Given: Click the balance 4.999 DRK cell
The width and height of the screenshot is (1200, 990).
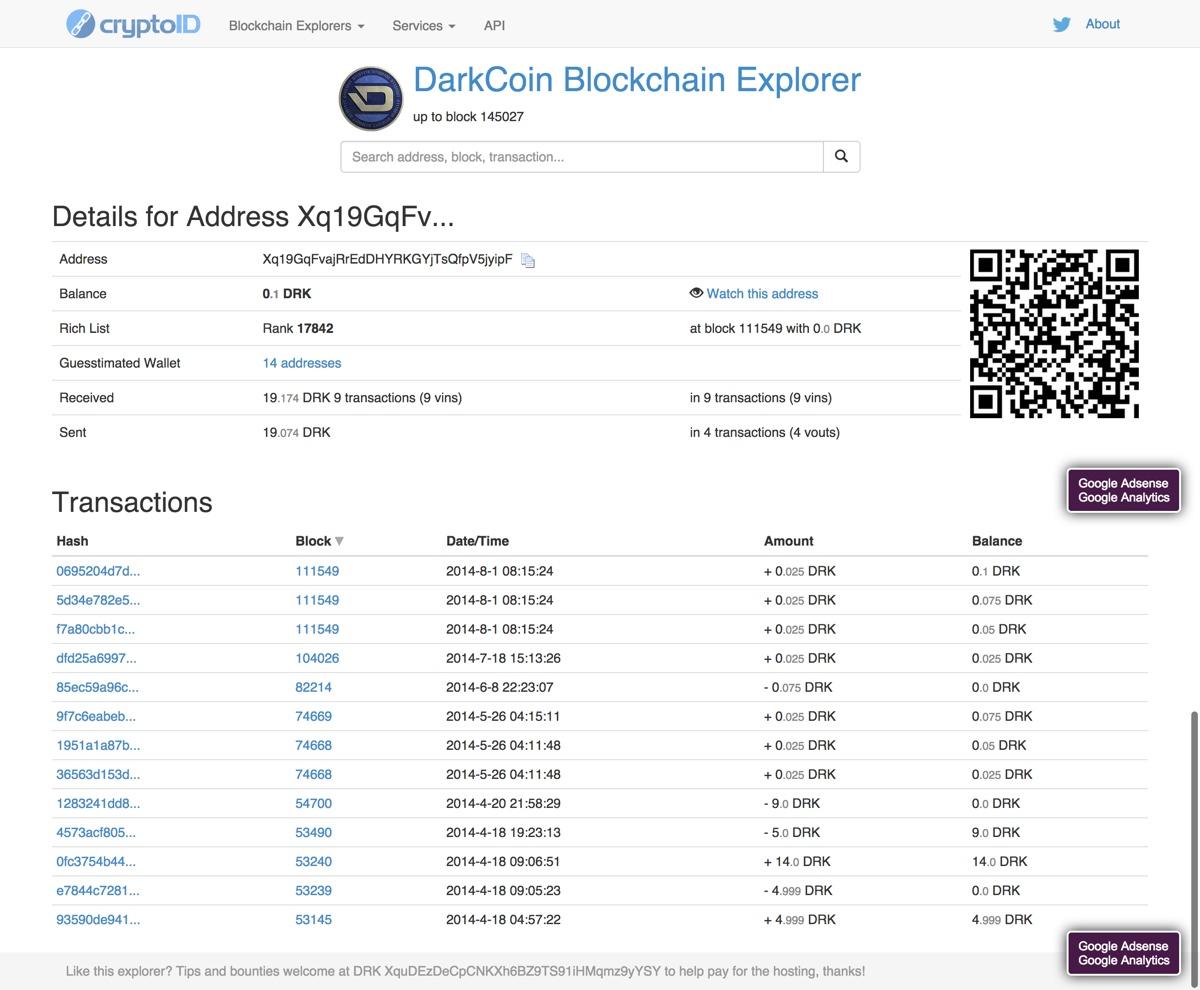Looking at the screenshot, I should point(1002,919).
